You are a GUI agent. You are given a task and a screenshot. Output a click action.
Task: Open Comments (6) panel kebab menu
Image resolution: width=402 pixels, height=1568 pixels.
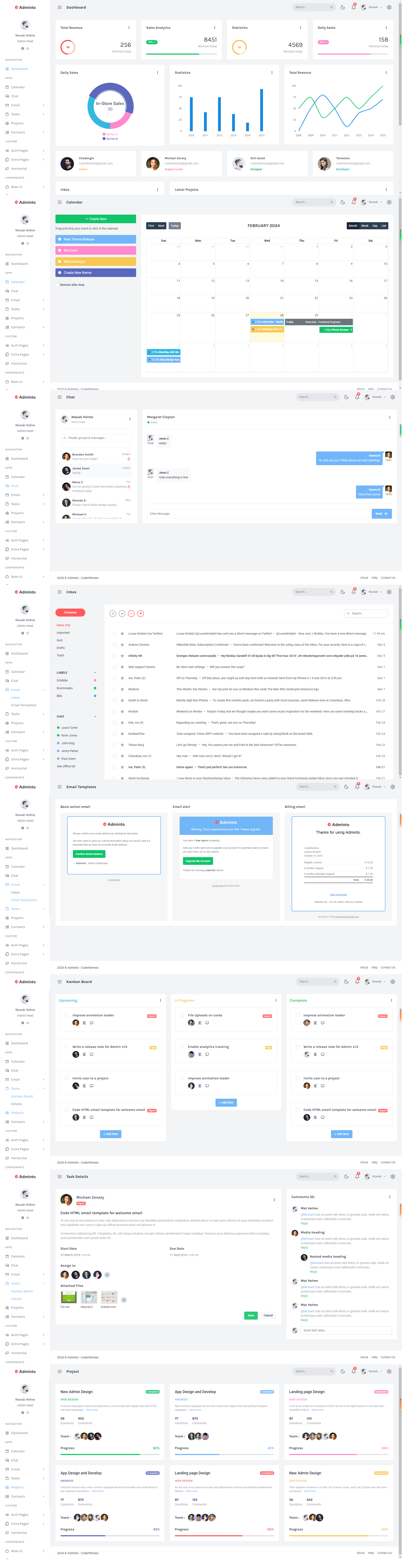tap(390, 1197)
